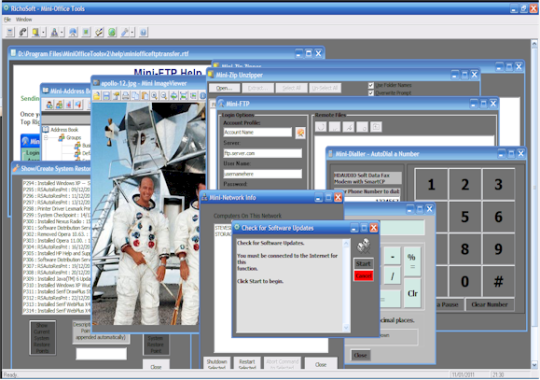
Task: Copy image in Mini ImageViewer toolbar
Action: point(135,96)
